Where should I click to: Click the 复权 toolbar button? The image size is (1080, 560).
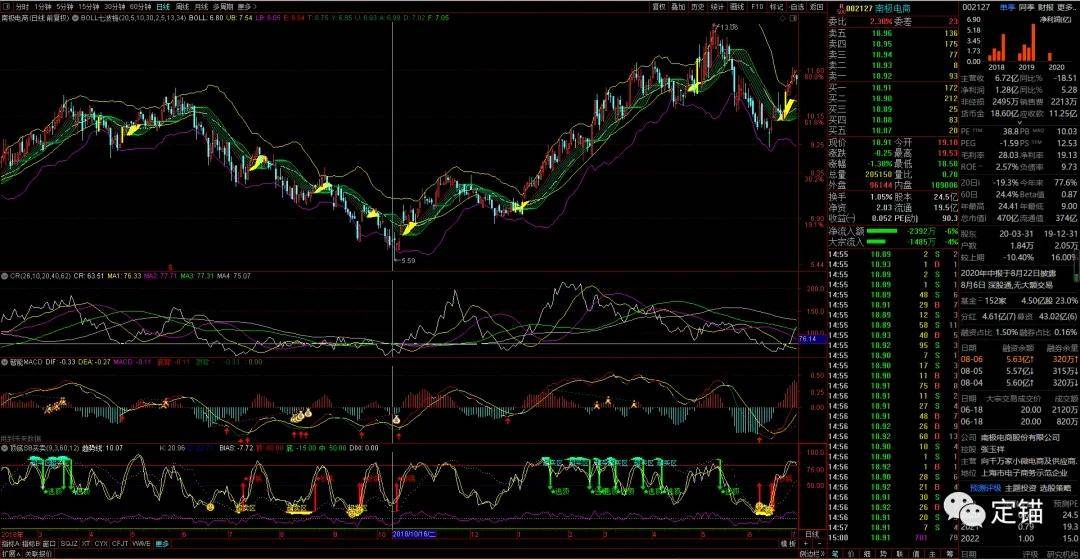click(x=659, y=6)
